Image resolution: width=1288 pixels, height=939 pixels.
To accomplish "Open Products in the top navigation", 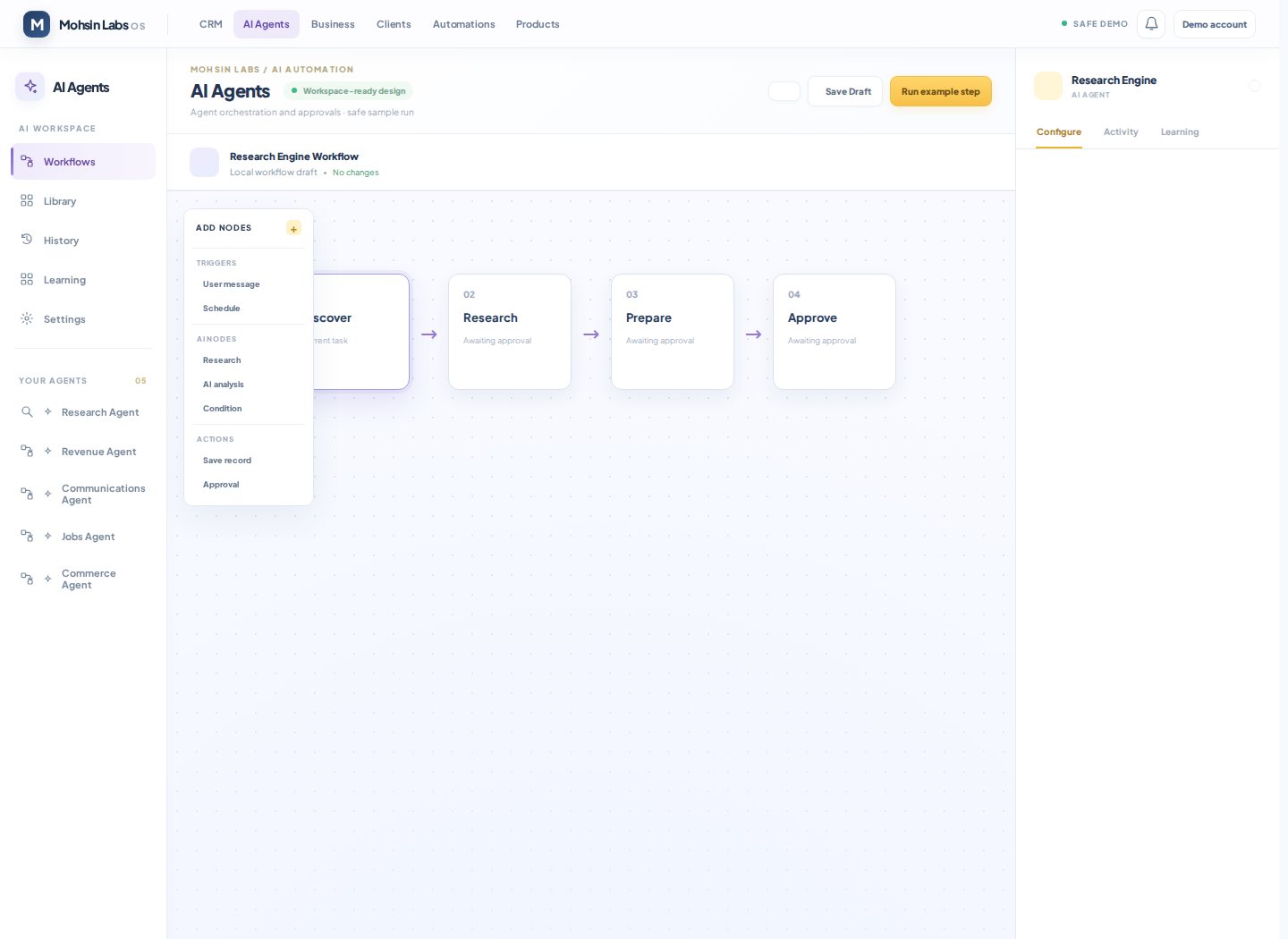I will (538, 24).
